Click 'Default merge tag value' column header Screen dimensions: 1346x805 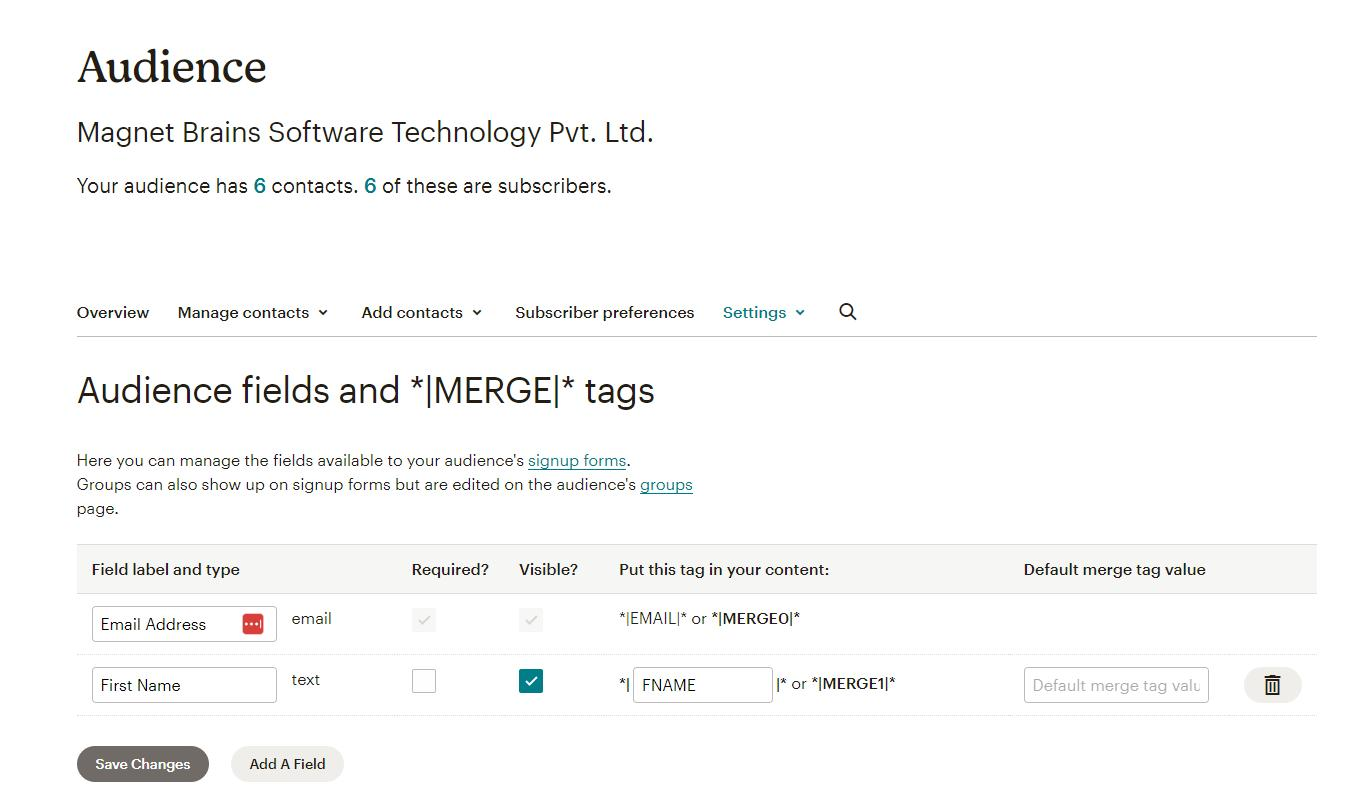(1115, 570)
